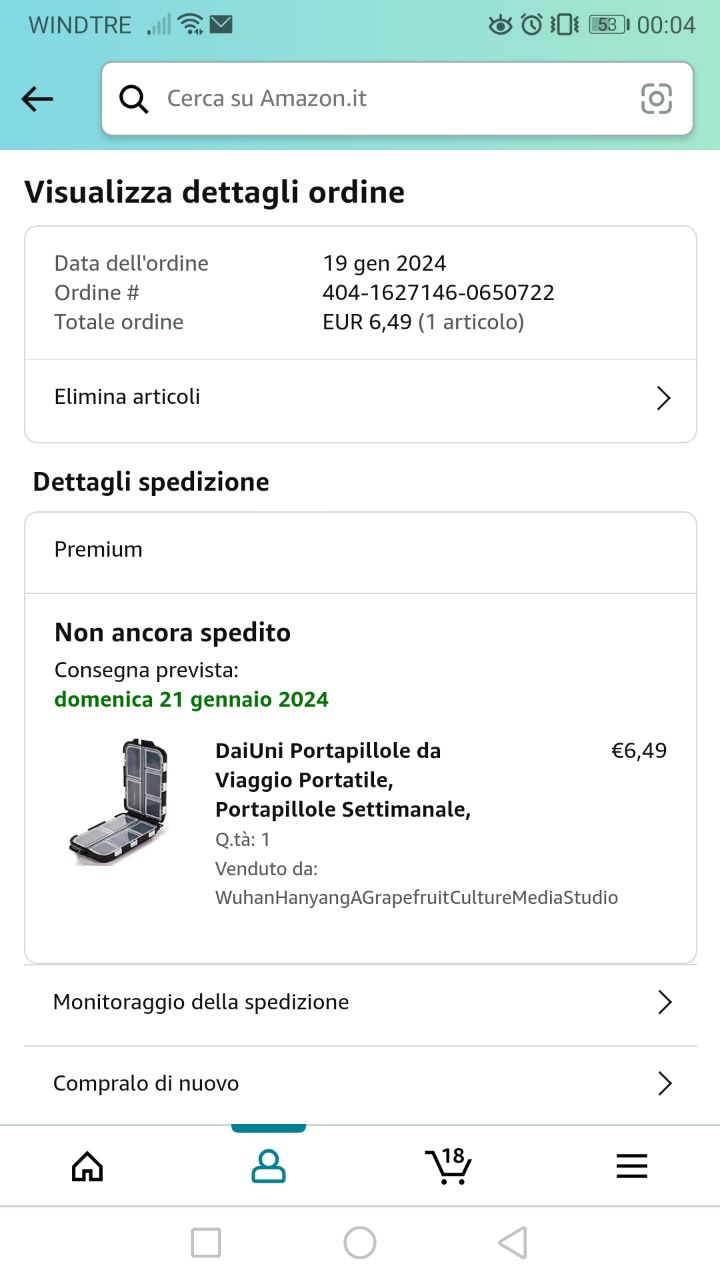
Task: Tap the pill box product thumbnail
Action: click(x=120, y=802)
